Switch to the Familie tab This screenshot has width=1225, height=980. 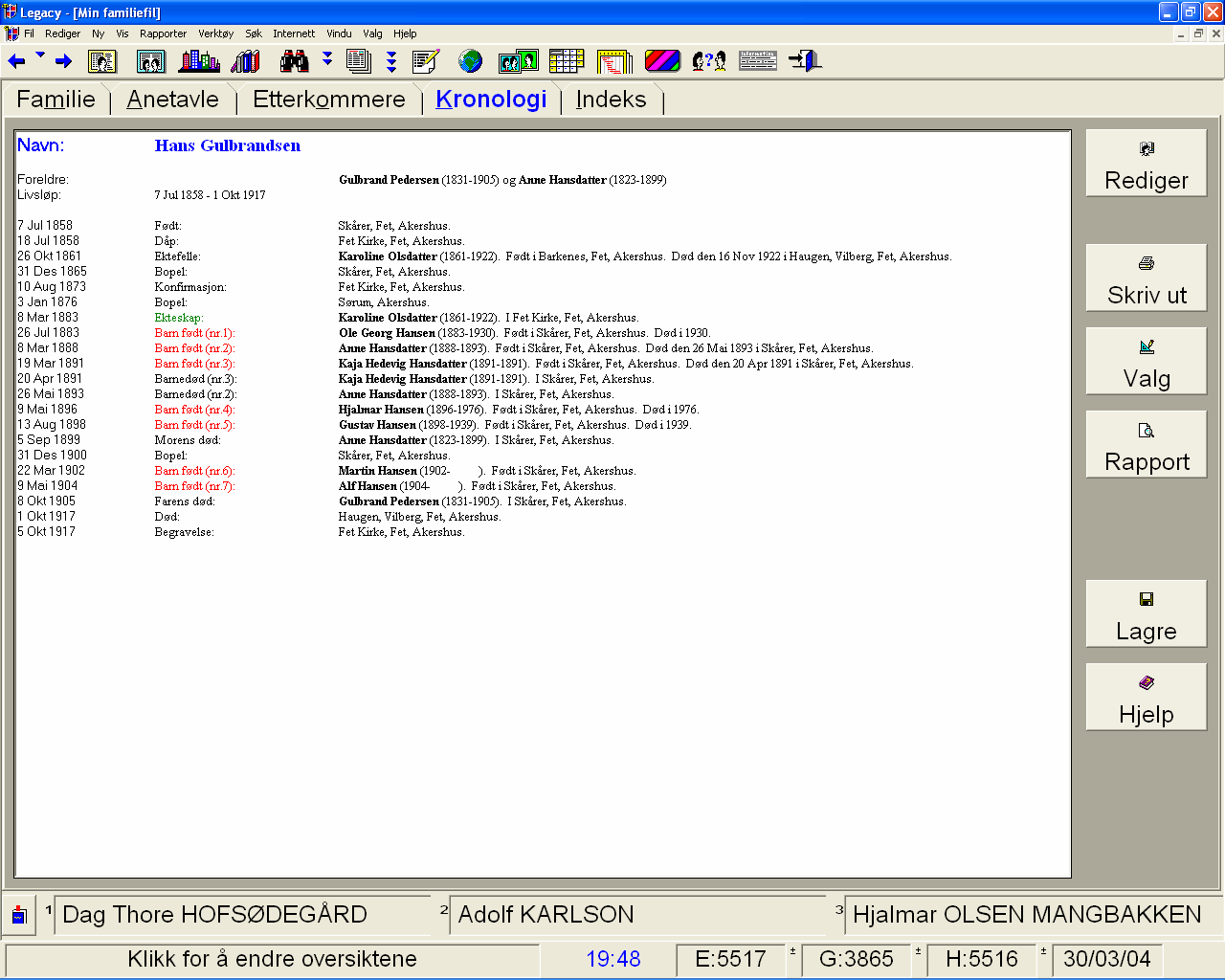pos(56,100)
